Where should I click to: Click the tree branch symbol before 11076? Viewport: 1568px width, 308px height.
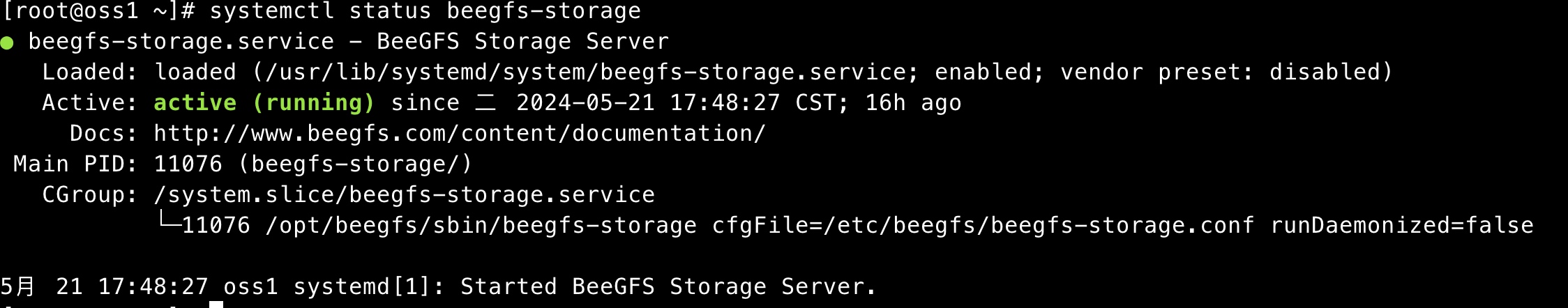tap(167, 222)
